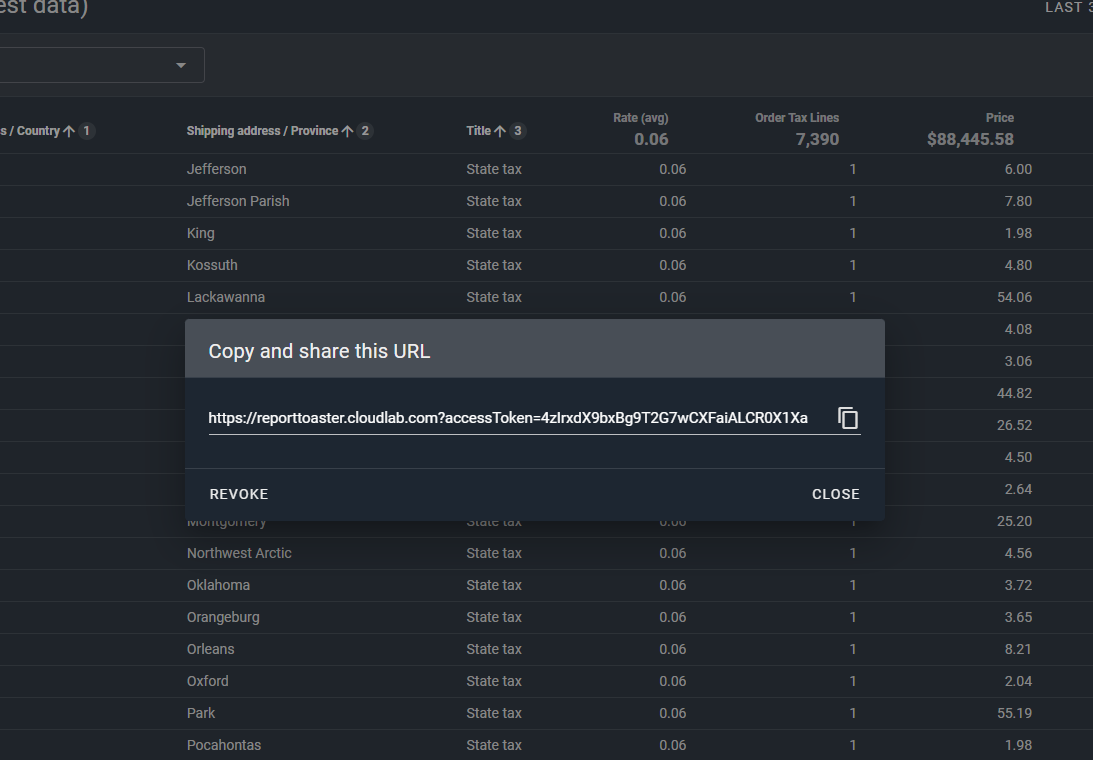This screenshot has width=1093, height=760.
Task: Click the Lackawanna province cell
Action: (226, 297)
